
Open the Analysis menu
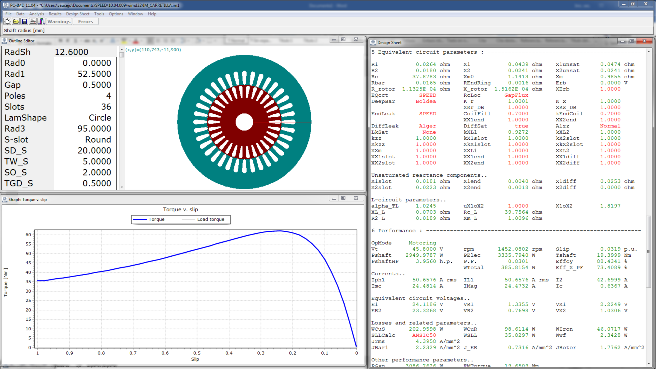pyautogui.click(x=36, y=14)
